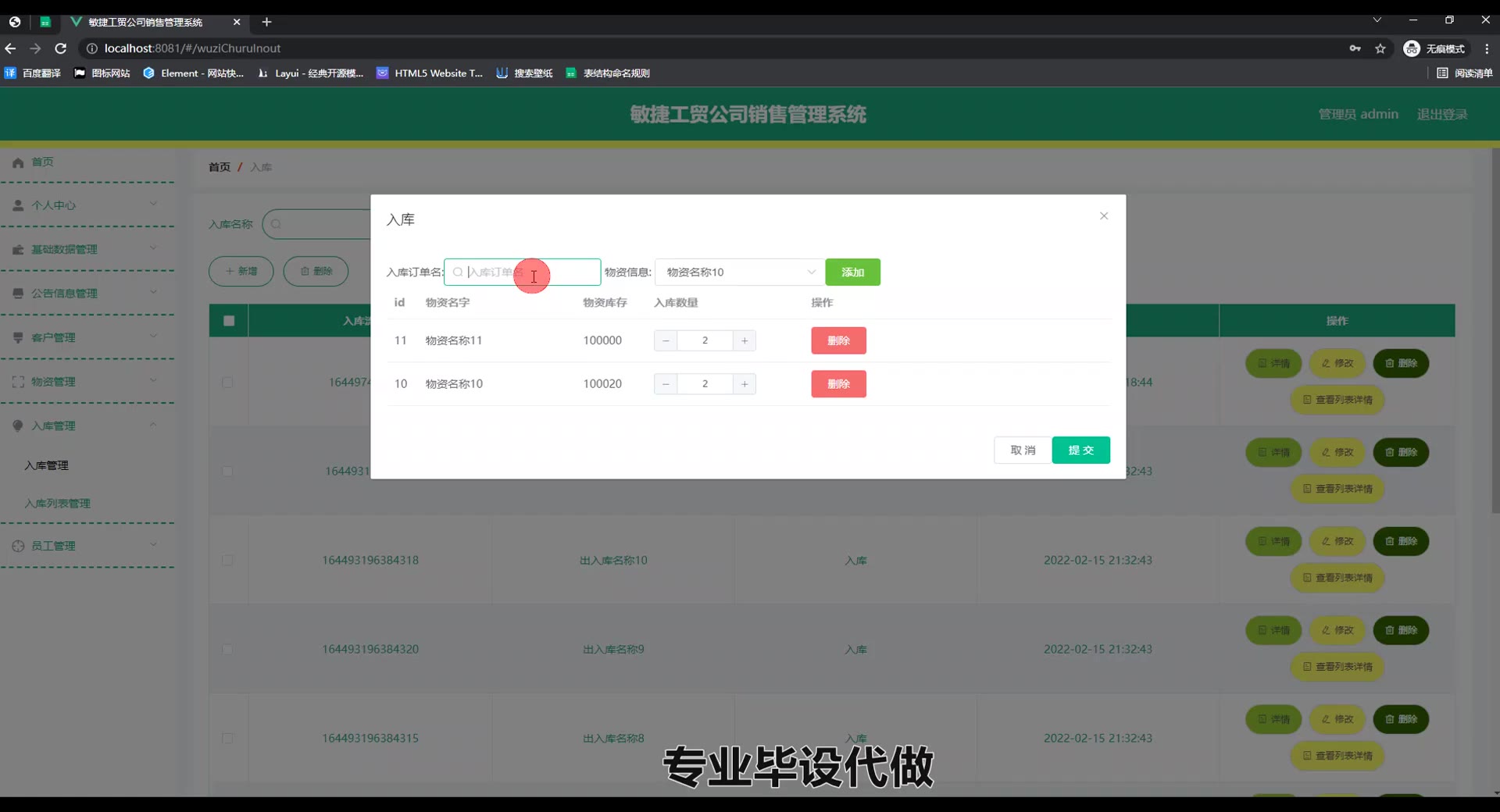Open the Element bookmark

194,73
